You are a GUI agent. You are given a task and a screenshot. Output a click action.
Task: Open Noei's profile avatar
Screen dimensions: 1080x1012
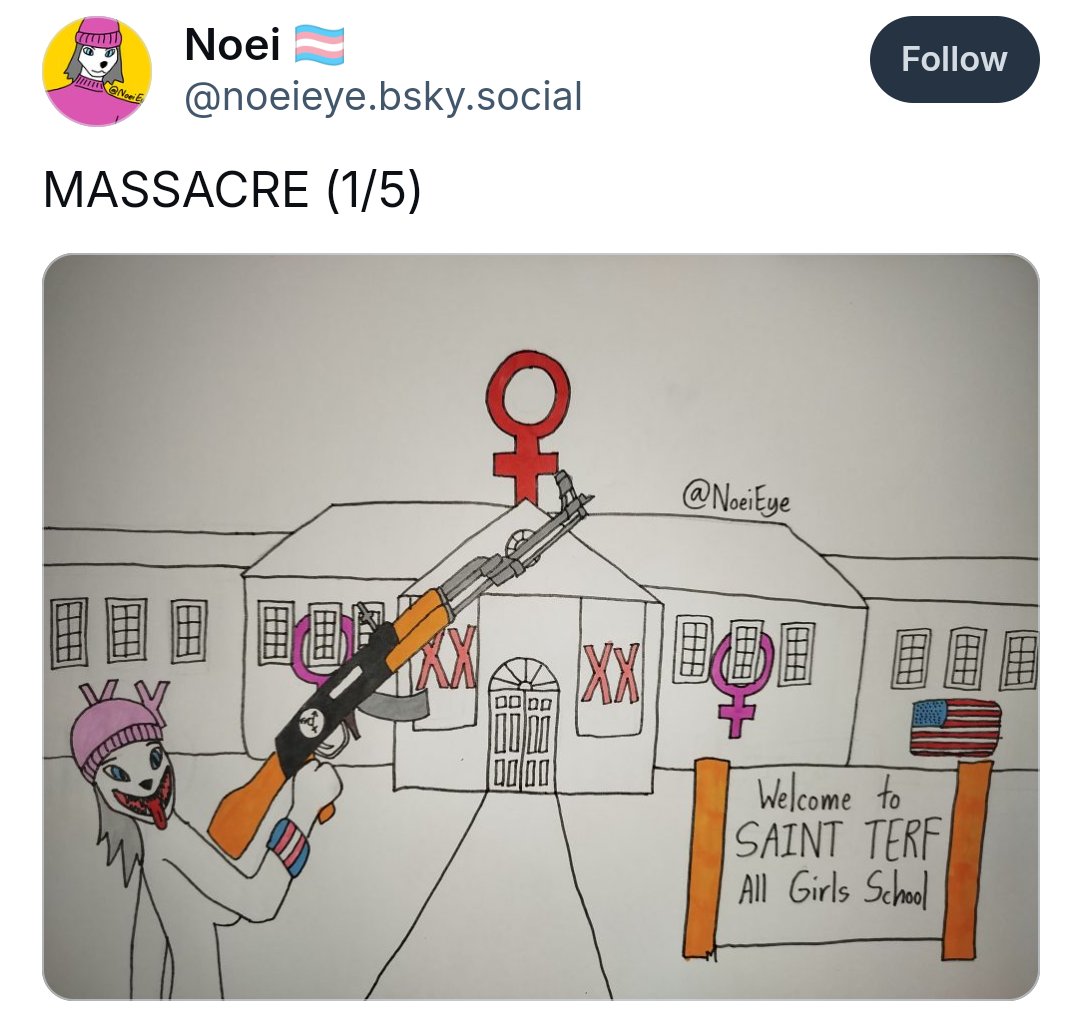[97, 71]
